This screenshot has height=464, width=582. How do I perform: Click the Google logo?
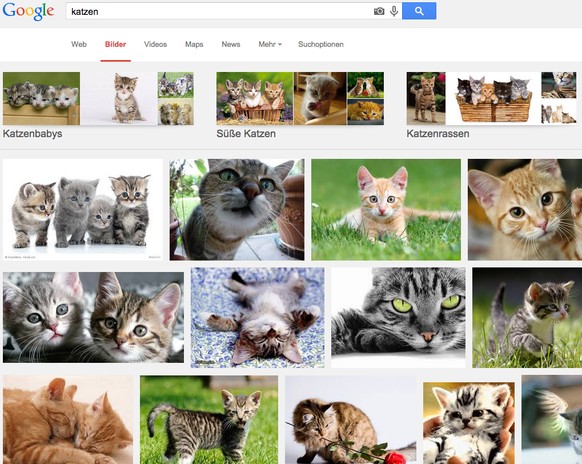pos(28,12)
